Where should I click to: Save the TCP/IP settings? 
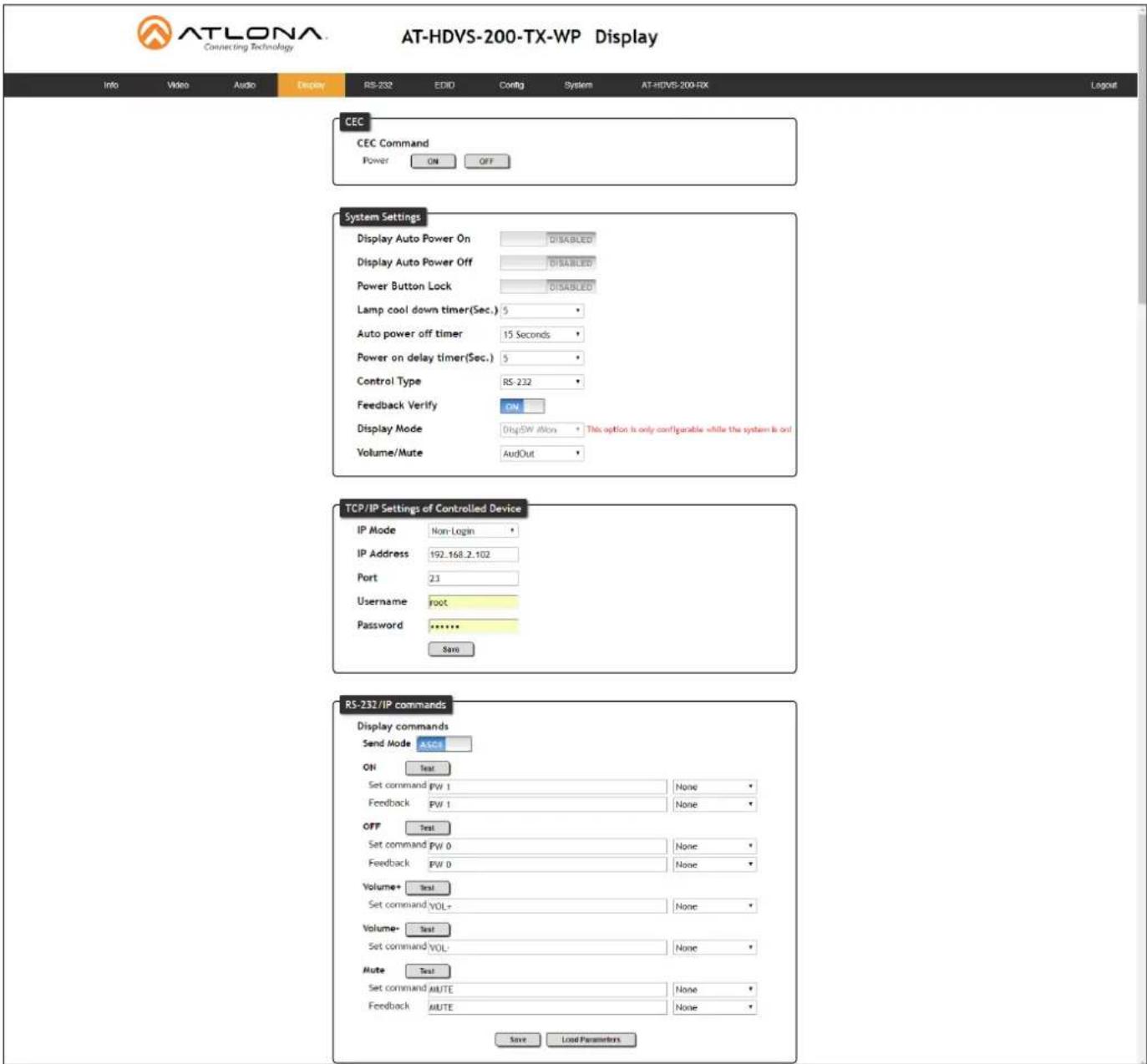[451, 649]
